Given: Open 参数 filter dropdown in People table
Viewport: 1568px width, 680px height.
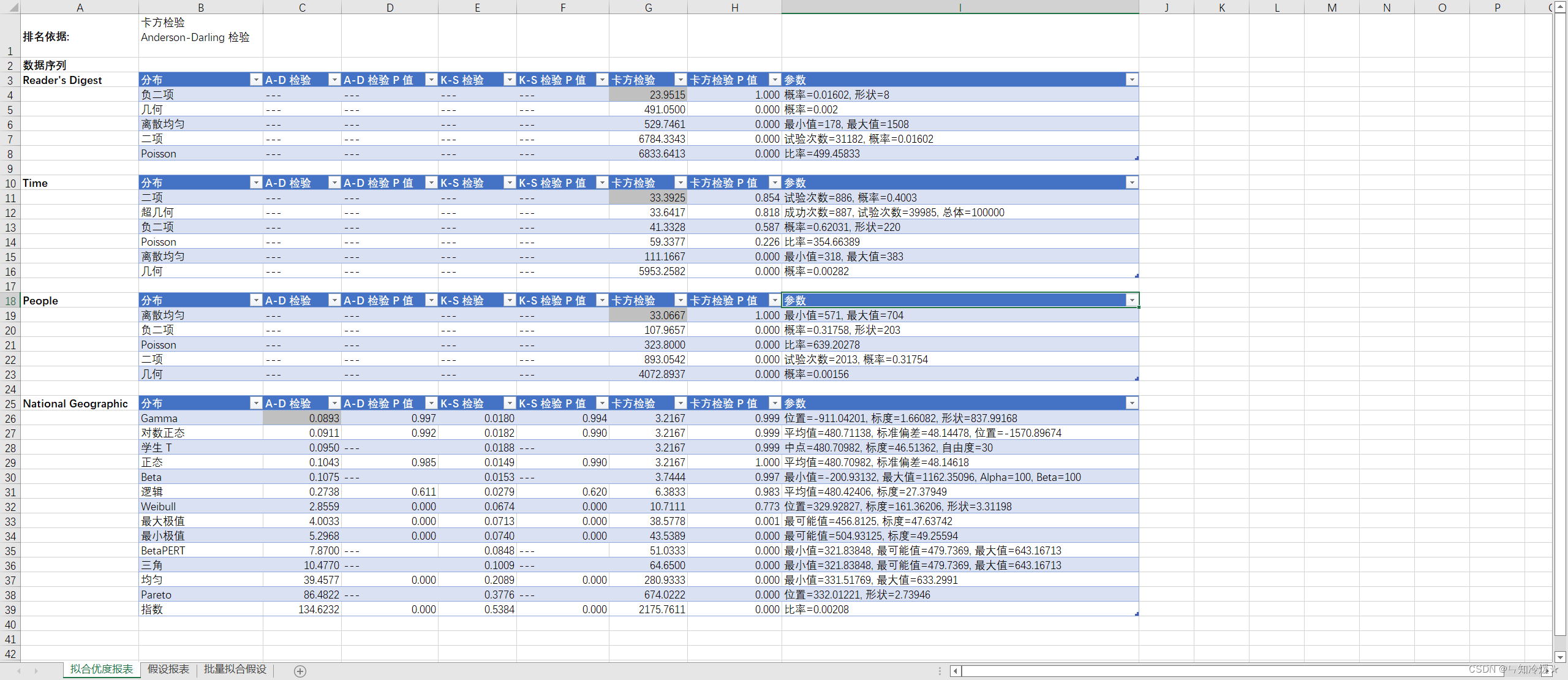Looking at the screenshot, I should point(1131,300).
